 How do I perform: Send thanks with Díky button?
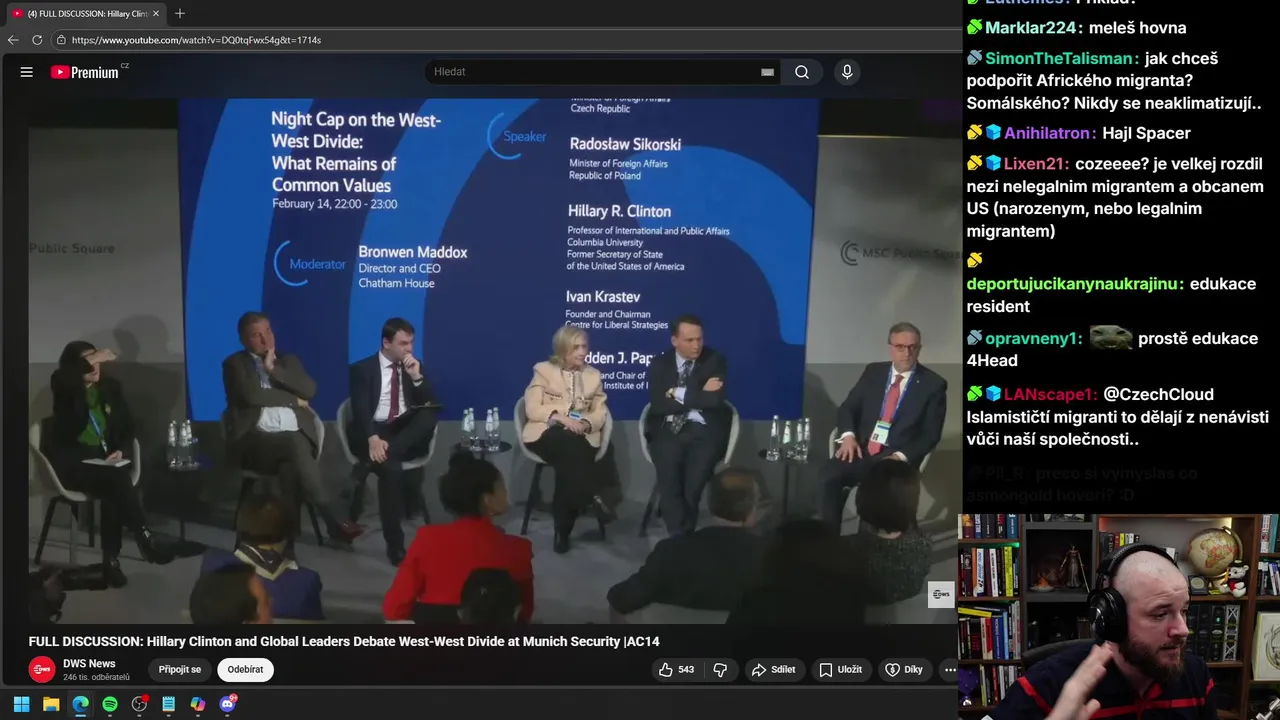tap(904, 670)
